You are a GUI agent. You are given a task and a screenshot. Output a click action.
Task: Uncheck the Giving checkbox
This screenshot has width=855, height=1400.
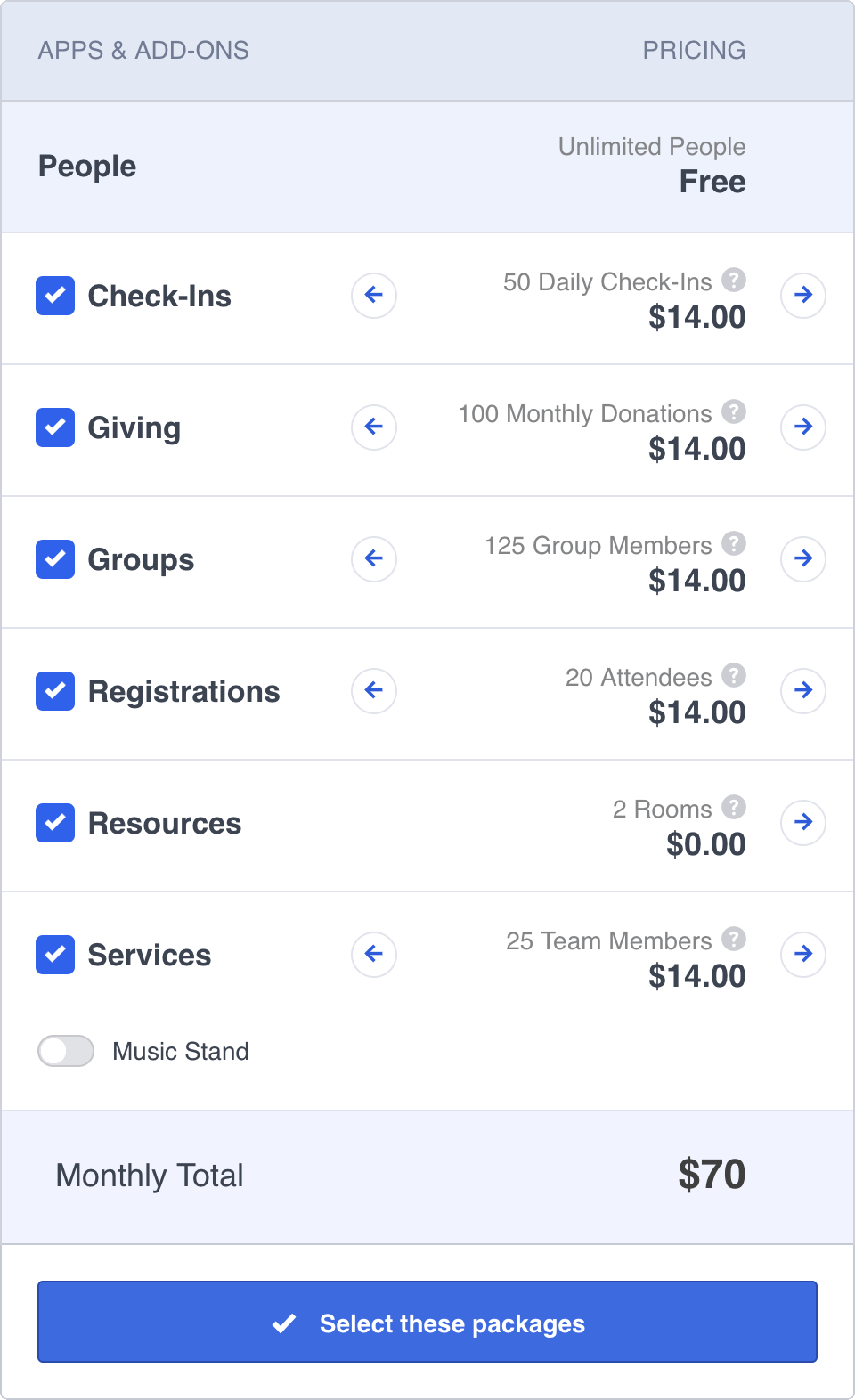click(x=55, y=427)
